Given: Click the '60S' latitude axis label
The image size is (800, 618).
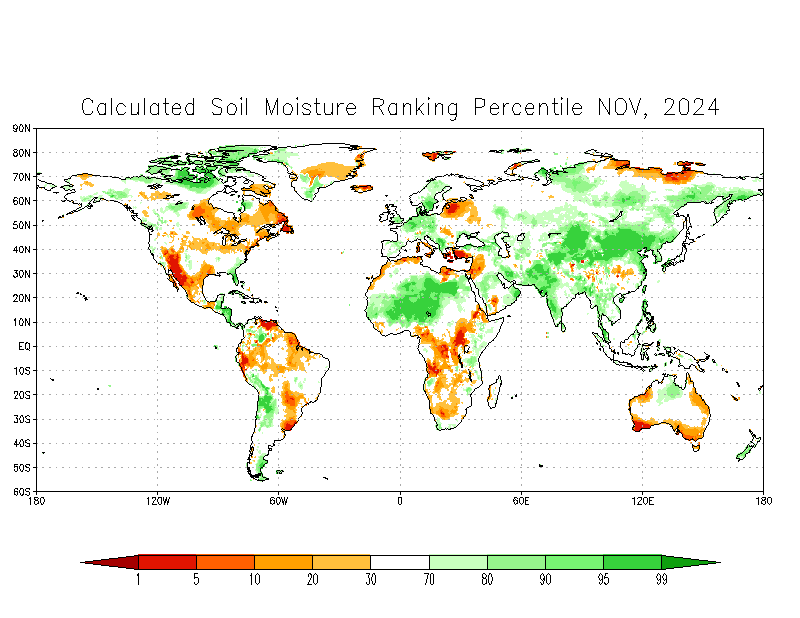Looking at the screenshot, I should (22, 492).
